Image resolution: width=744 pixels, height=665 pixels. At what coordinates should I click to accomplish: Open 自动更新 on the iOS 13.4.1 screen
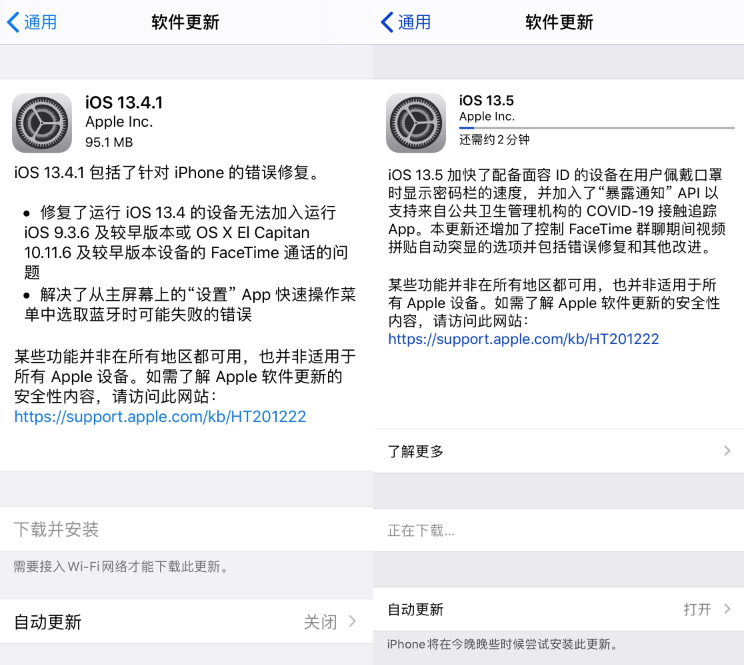(186, 622)
